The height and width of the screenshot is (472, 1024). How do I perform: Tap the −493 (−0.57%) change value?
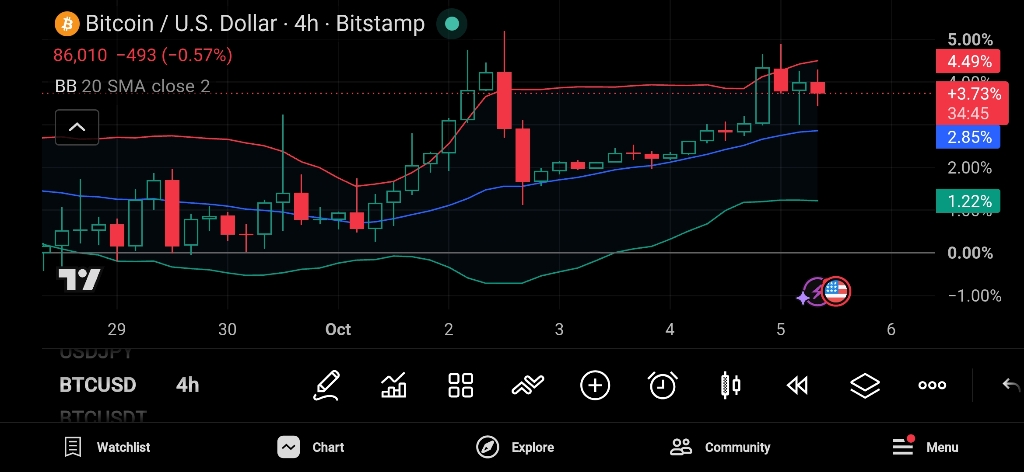coord(174,55)
